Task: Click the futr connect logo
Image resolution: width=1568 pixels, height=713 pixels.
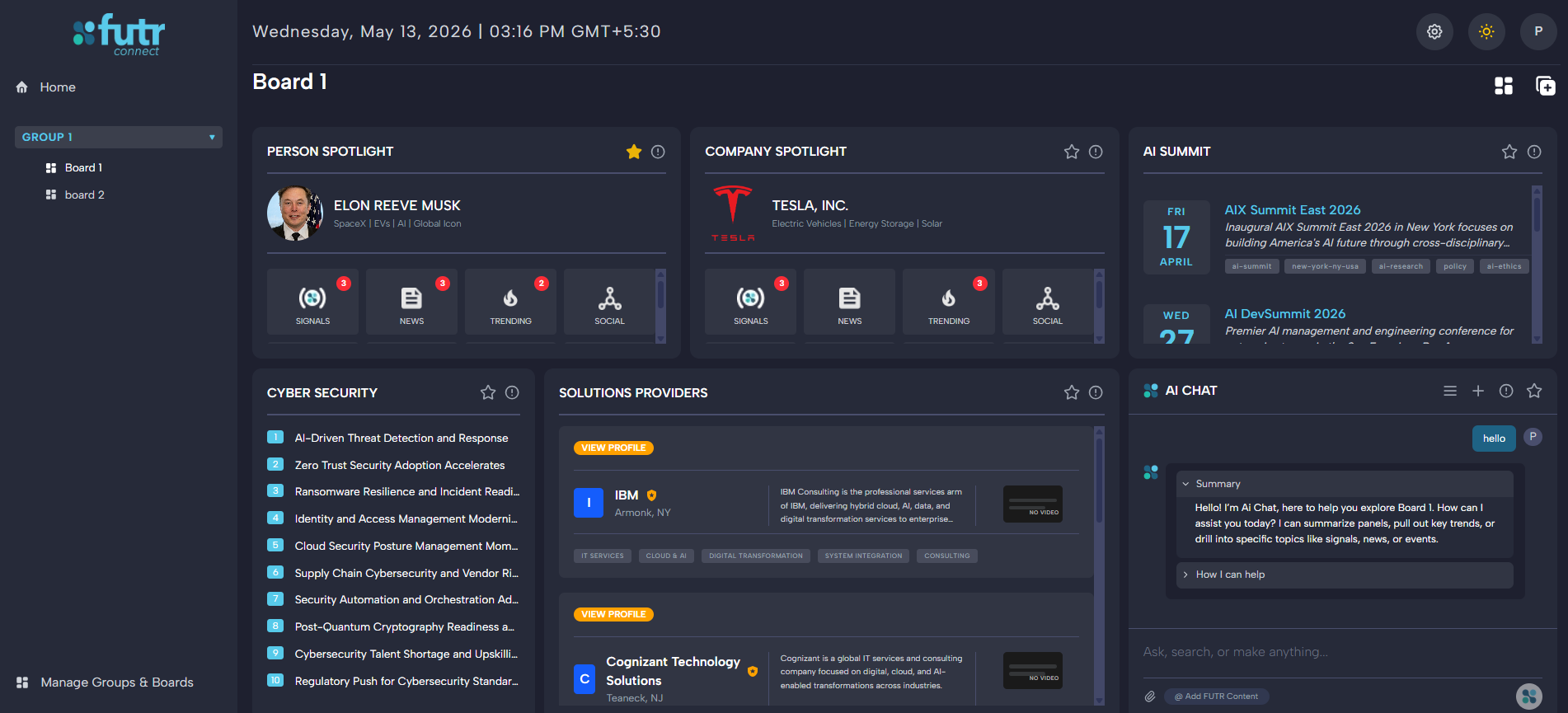Action: click(119, 35)
